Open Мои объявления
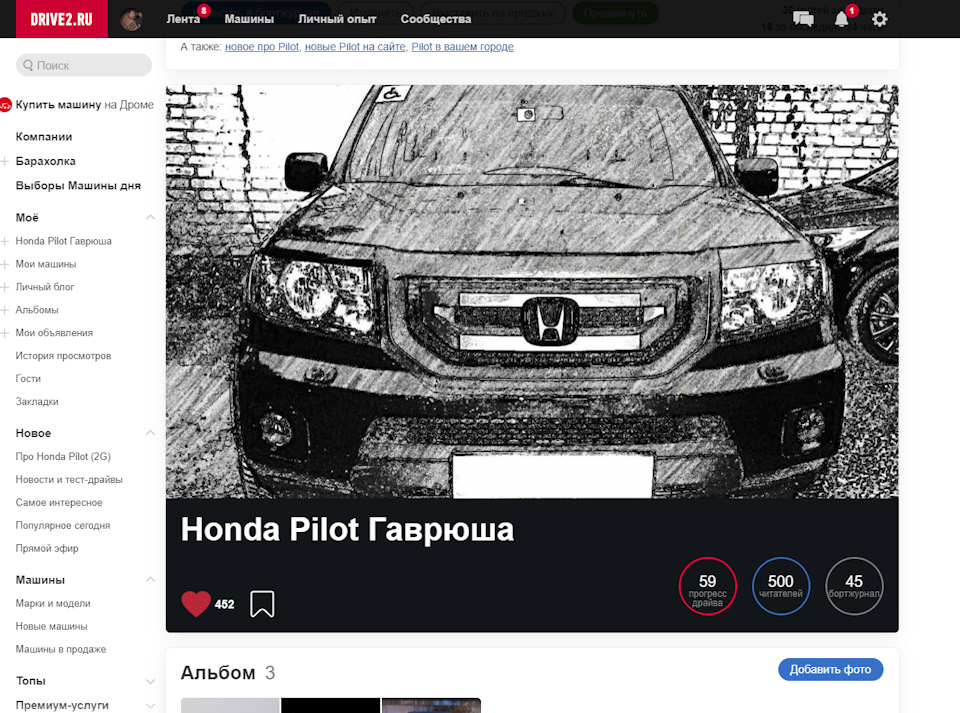 pyautogui.click(x=54, y=333)
